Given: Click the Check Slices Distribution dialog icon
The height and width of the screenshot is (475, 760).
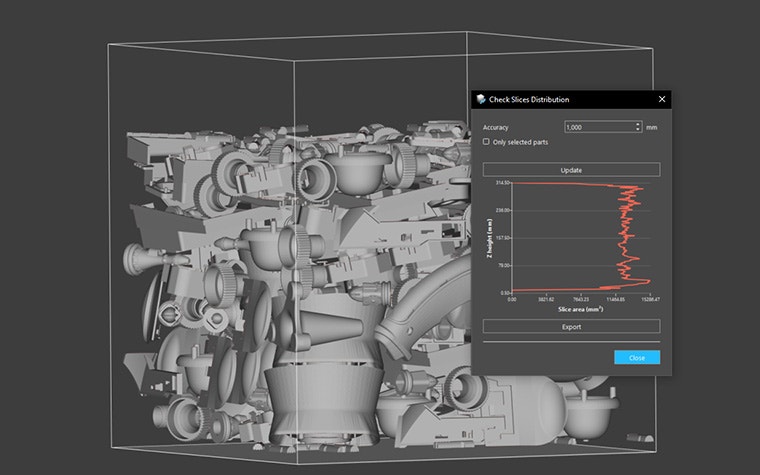Looking at the screenshot, I should (x=481, y=100).
